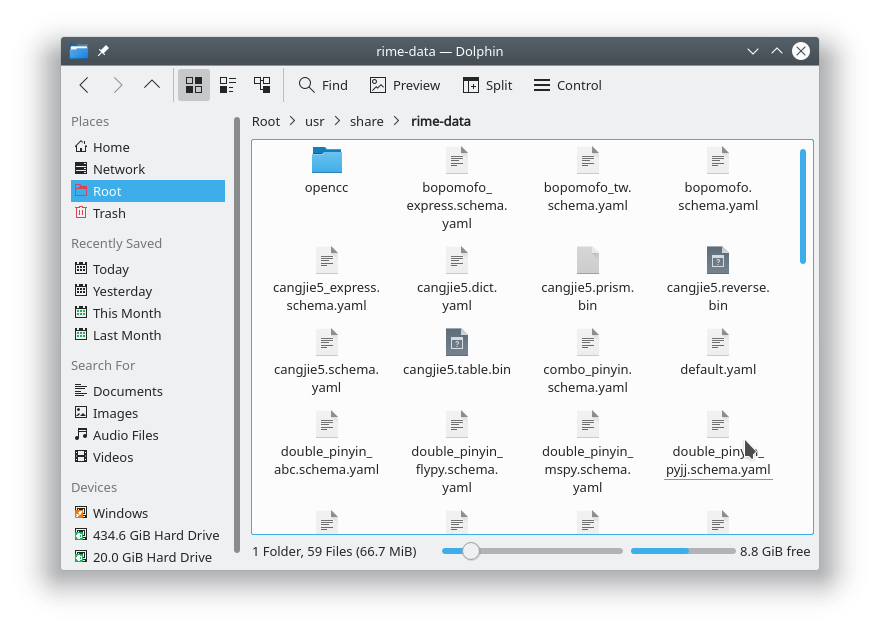Viewport: 880px width, 631px height.
Task: Search for Documents
Action: [x=148, y=391]
